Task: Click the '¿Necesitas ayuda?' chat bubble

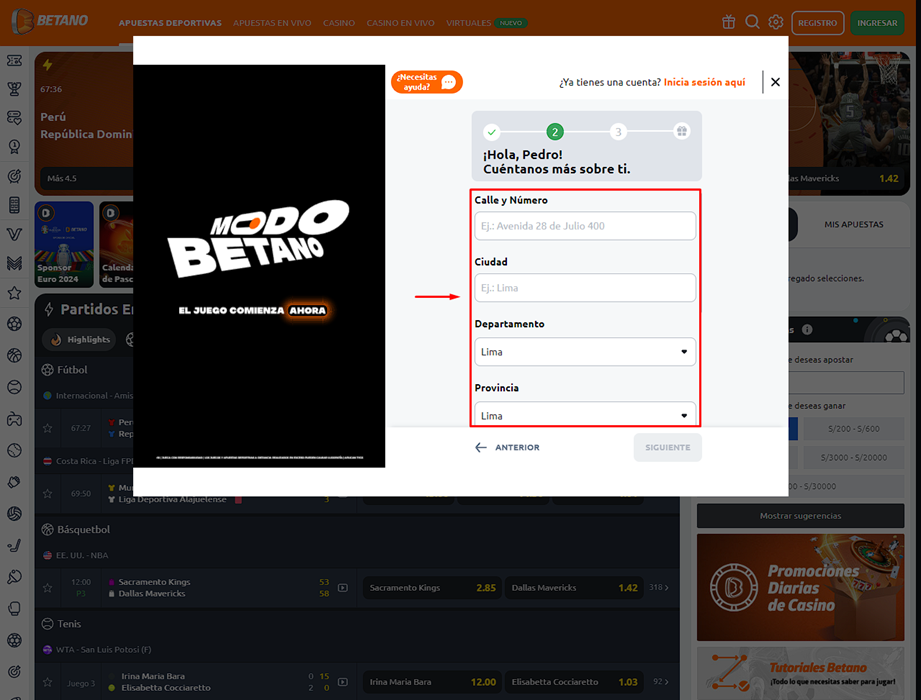Action: click(427, 82)
